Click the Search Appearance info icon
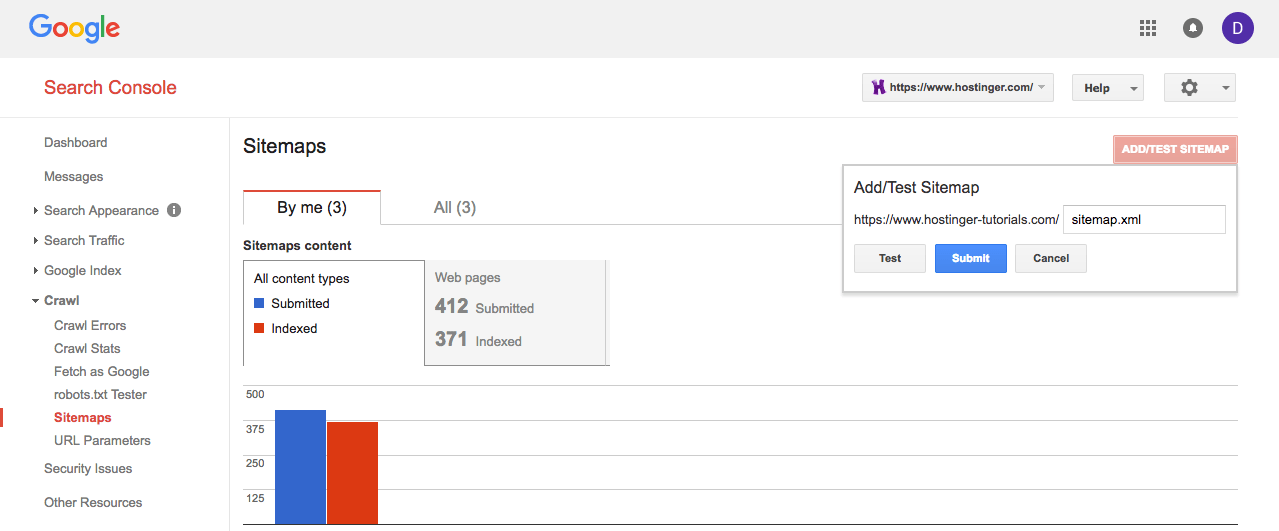The width and height of the screenshot is (1279, 531). (174, 210)
